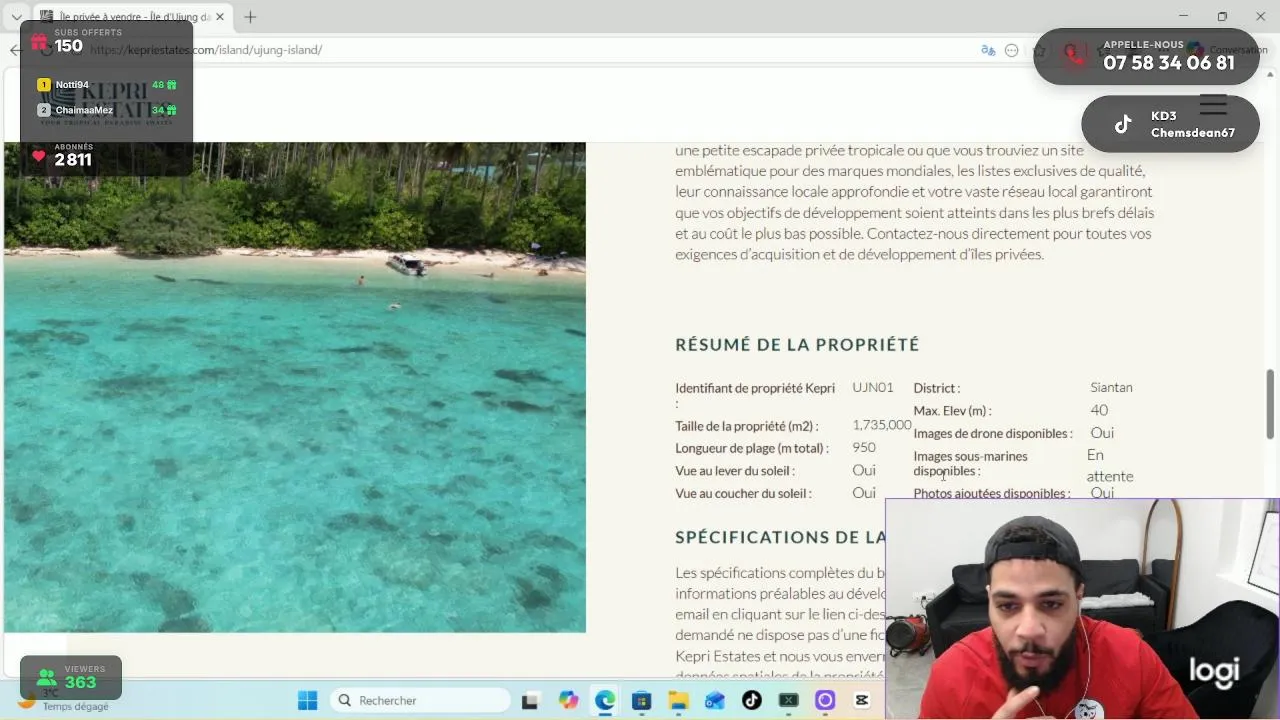Click the Oui value for Images de drone disponibles
This screenshot has width=1280, height=720.
[x=1102, y=433]
